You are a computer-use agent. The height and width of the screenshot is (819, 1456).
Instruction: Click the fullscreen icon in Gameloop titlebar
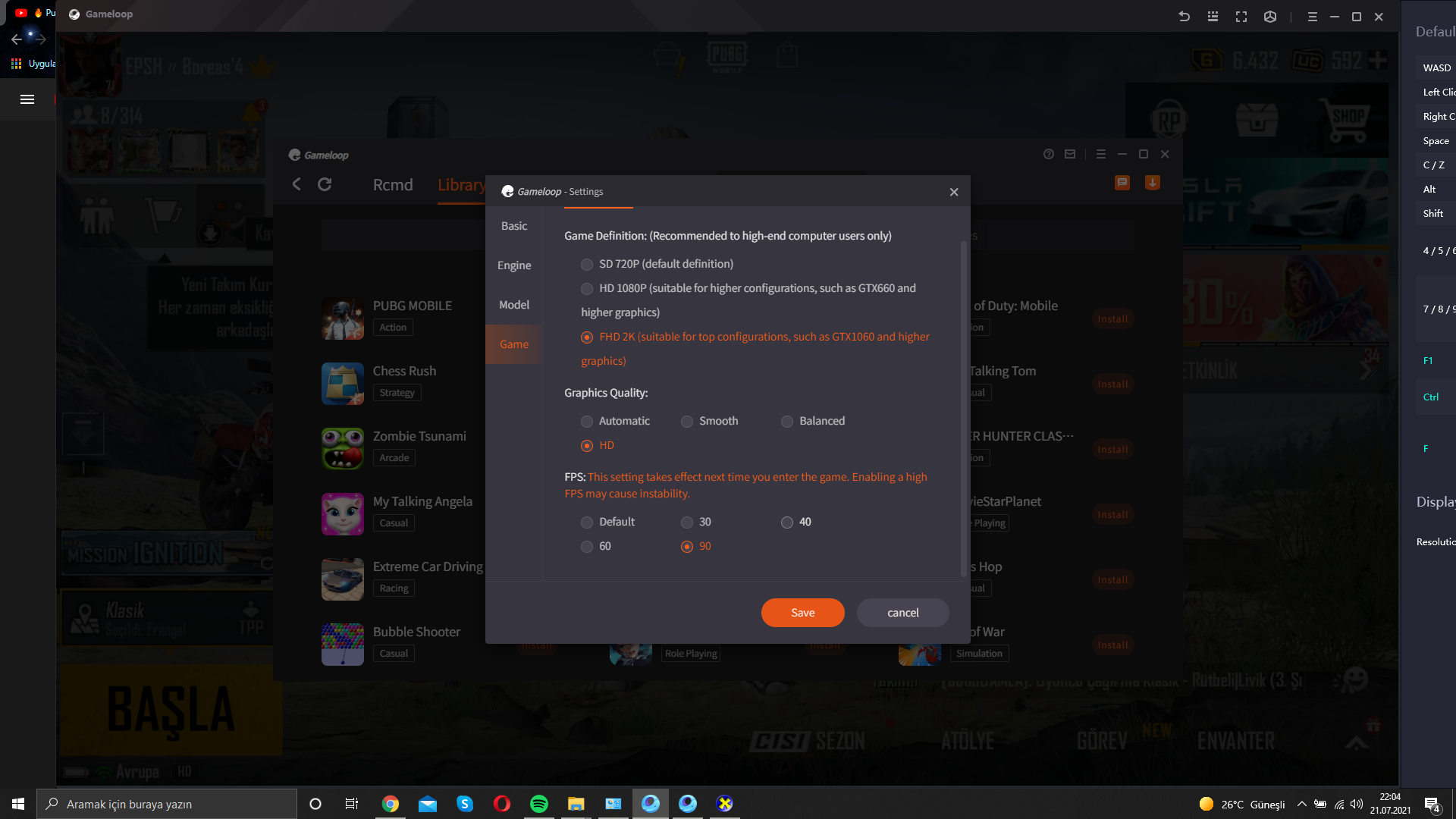click(1241, 17)
